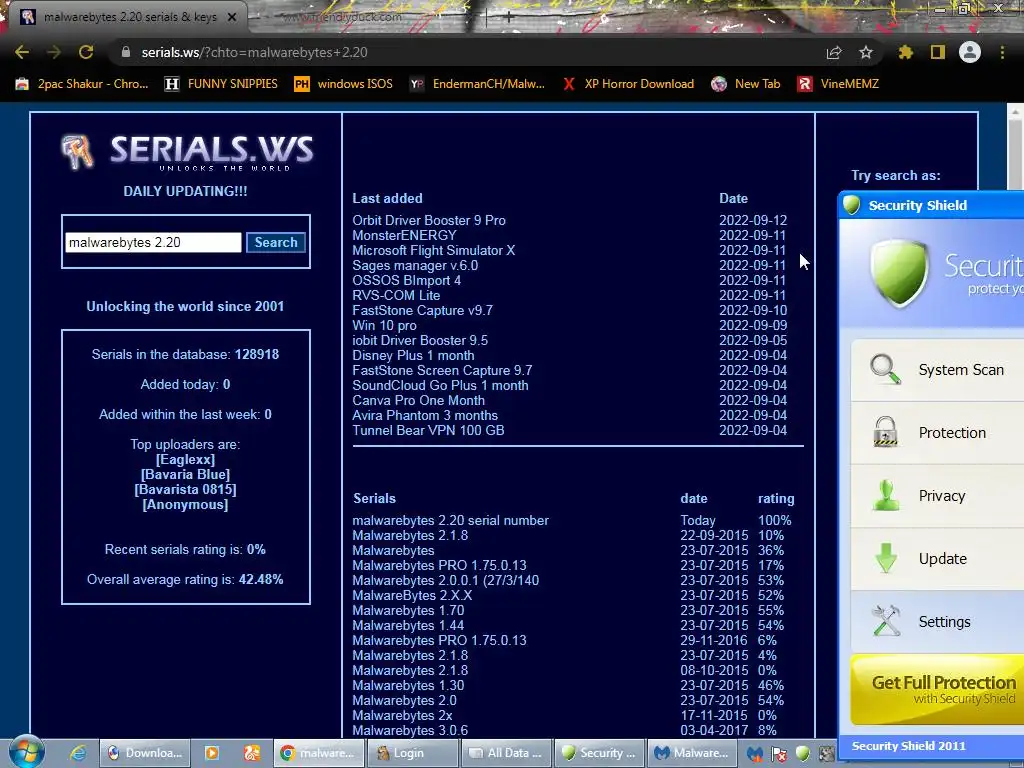Open the Malwarebytes 1.30 result
Screen dimensions: 1024x768
point(408,686)
